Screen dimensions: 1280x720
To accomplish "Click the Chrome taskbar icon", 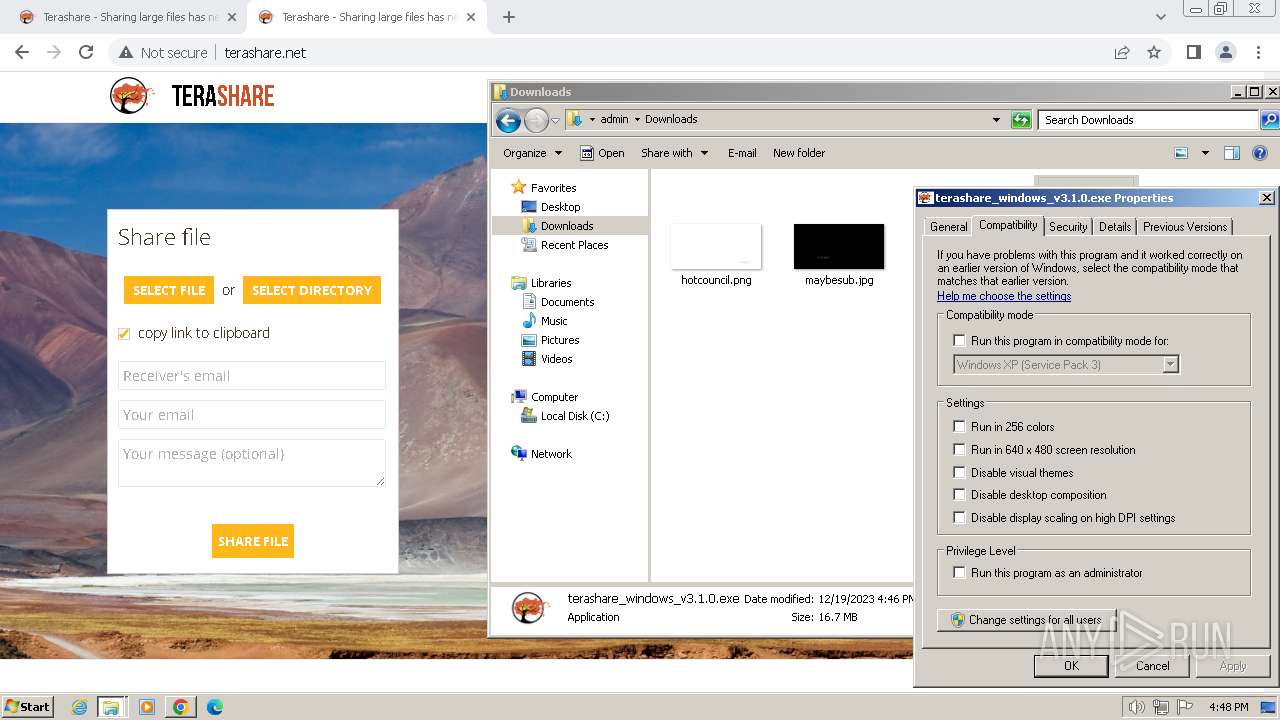I will (180, 707).
